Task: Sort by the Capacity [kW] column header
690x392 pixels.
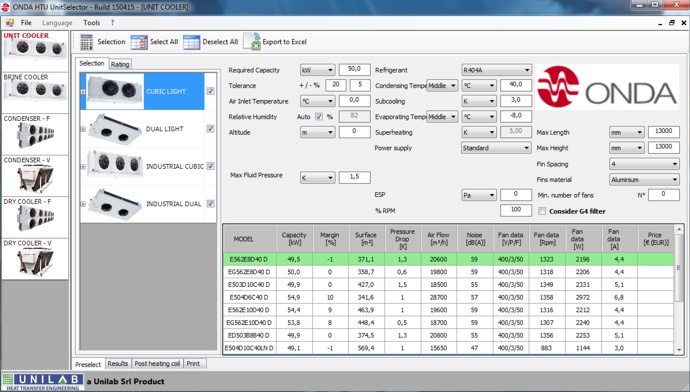Action: tap(294, 239)
